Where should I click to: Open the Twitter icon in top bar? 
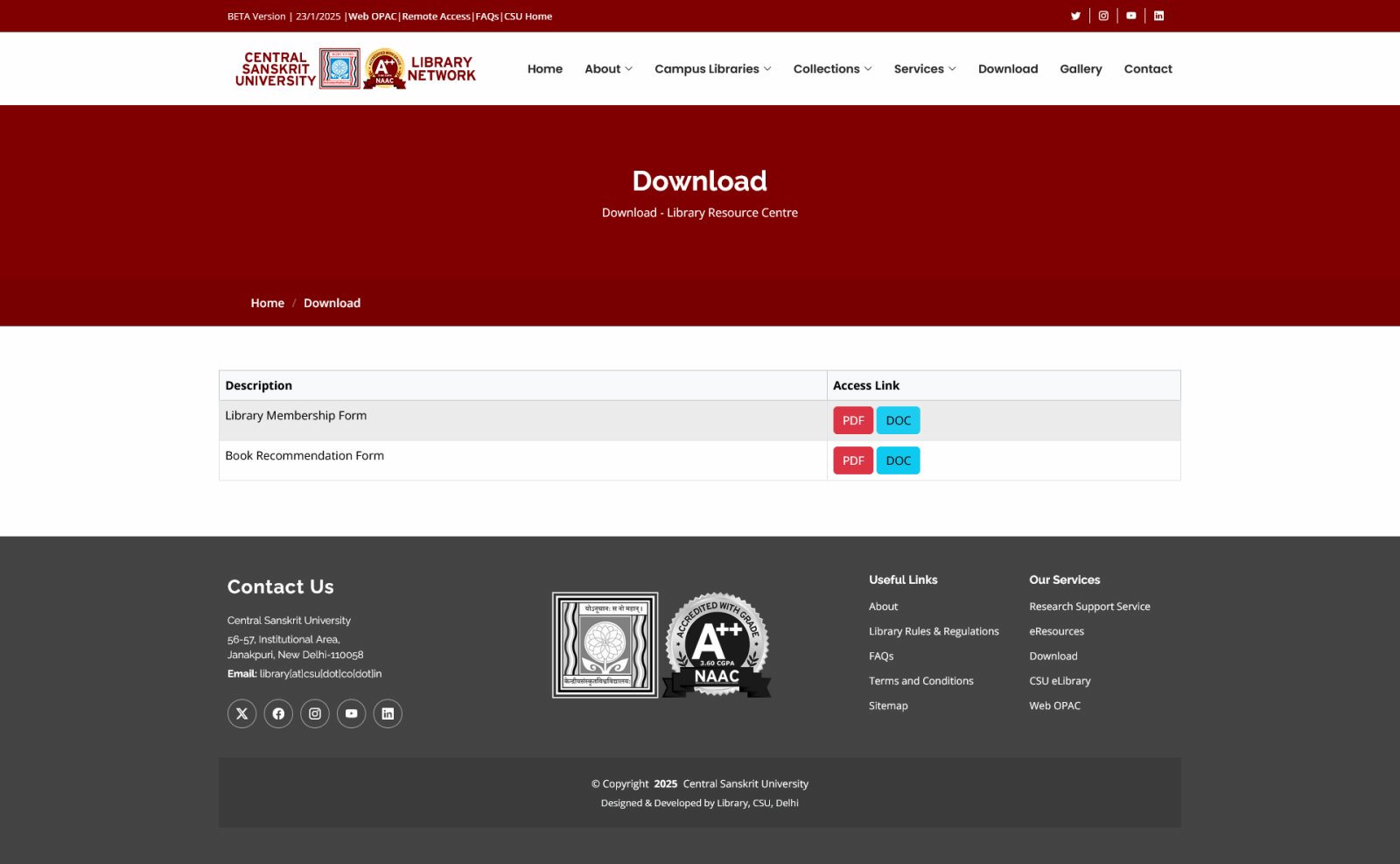[1075, 16]
